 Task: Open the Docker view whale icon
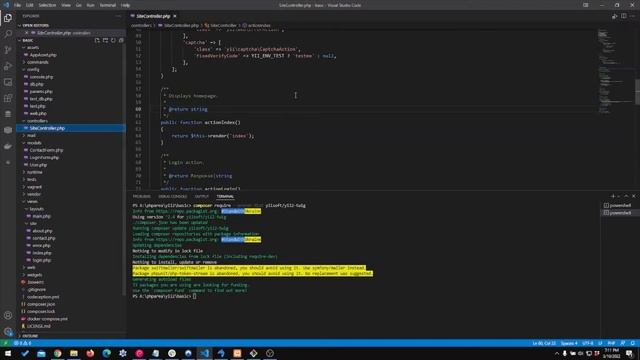pyautogui.click(x=8, y=146)
